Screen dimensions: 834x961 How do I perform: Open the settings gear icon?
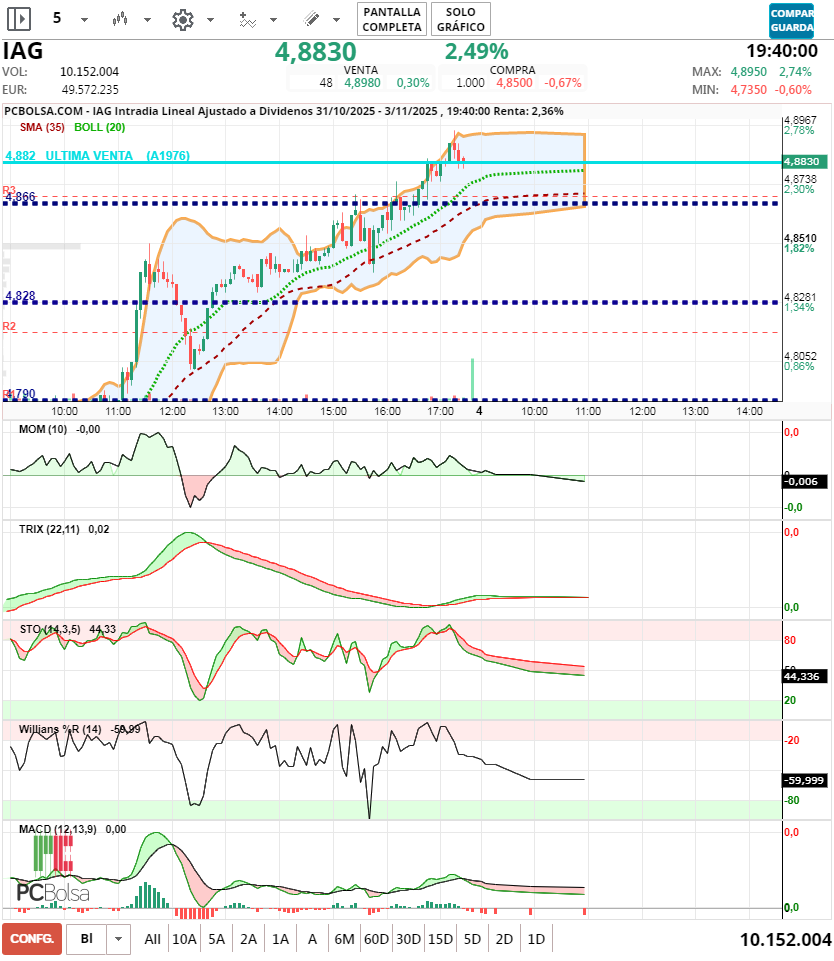(x=182, y=19)
